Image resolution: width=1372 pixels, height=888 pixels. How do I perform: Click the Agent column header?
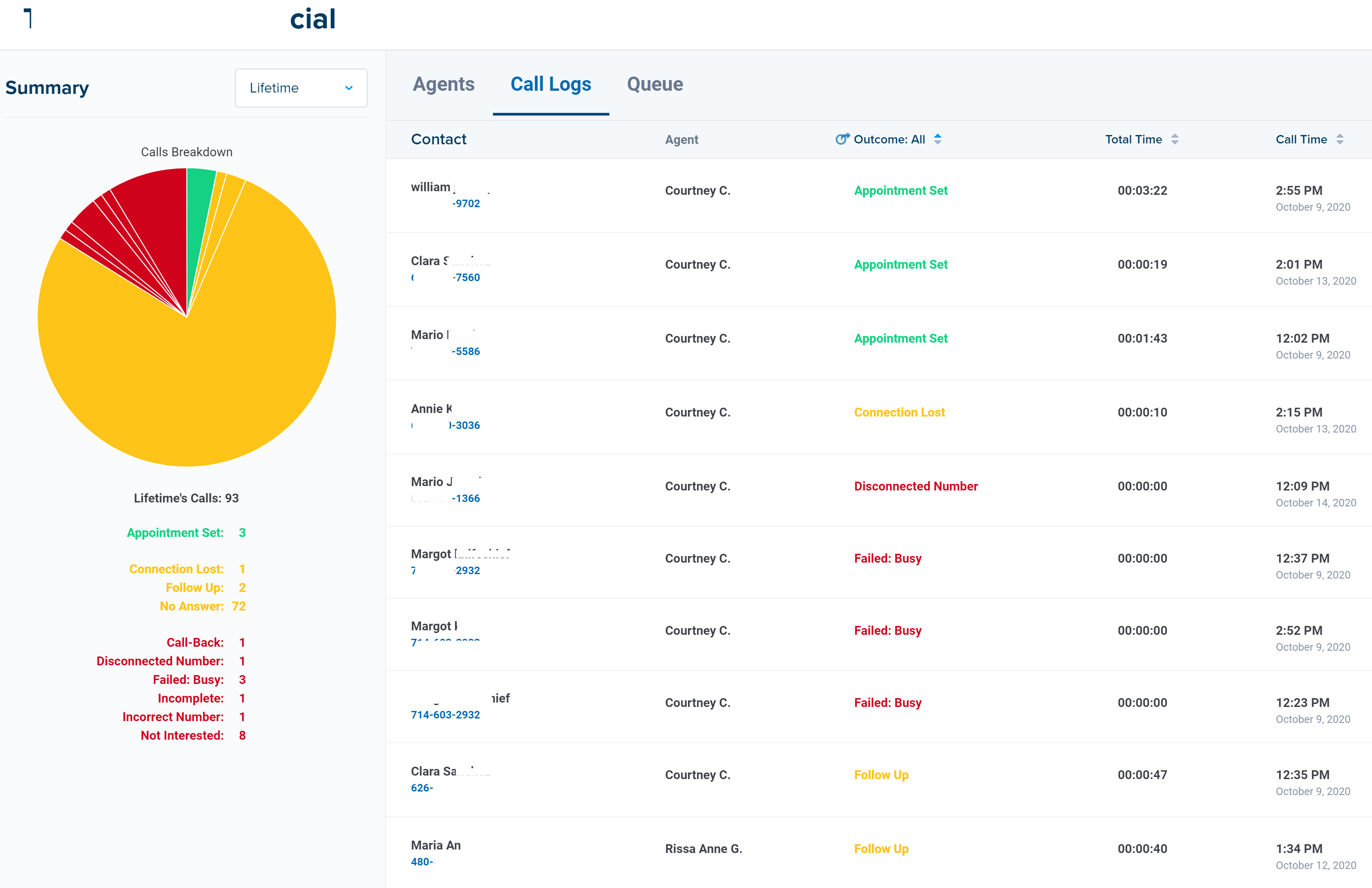pos(682,139)
